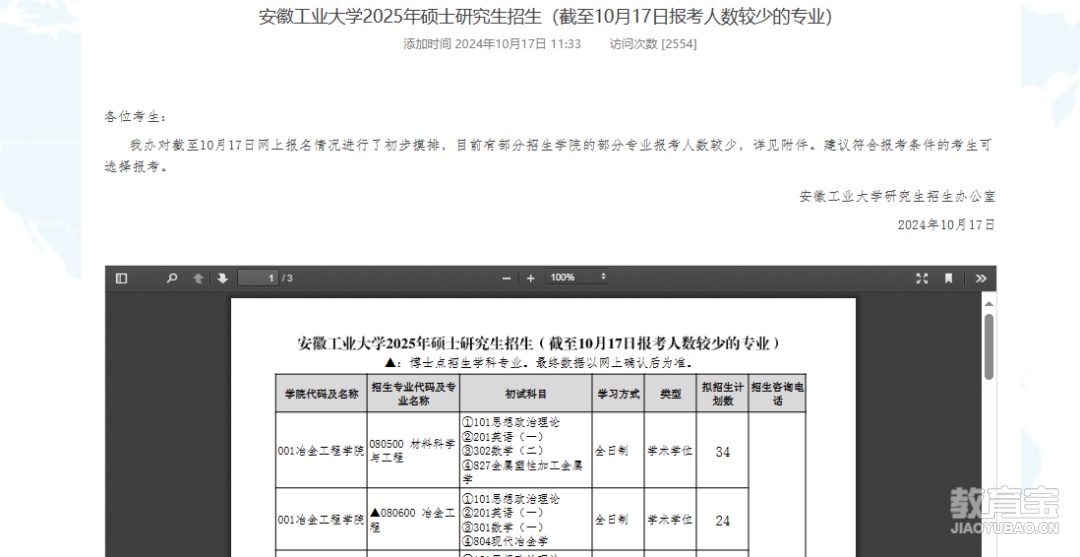Click the '类型' column header
The height and width of the screenshot is (557, 1080).
pyautogui.click(x=670, y=394)
